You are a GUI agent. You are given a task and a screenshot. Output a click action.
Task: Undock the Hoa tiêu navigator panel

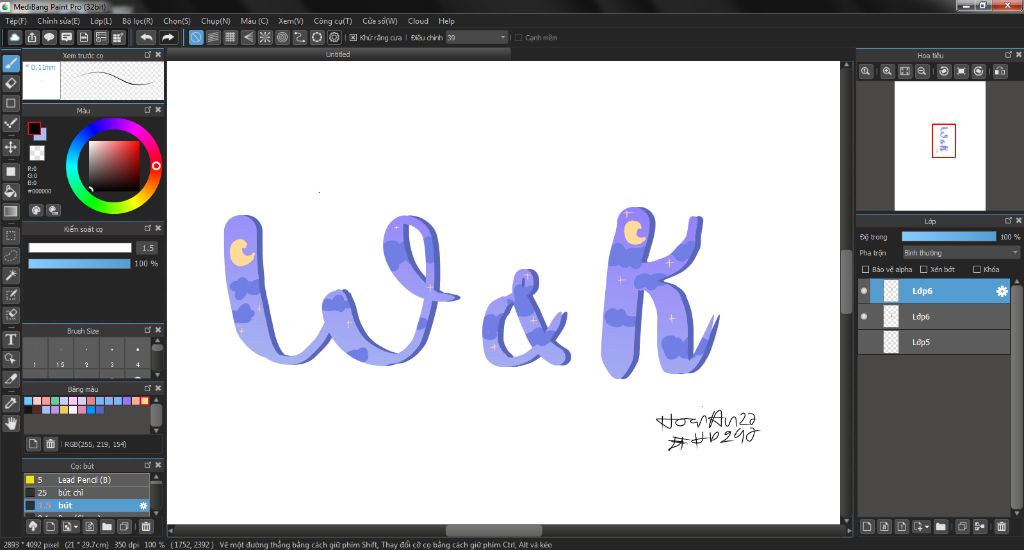tap(1008, 55)
